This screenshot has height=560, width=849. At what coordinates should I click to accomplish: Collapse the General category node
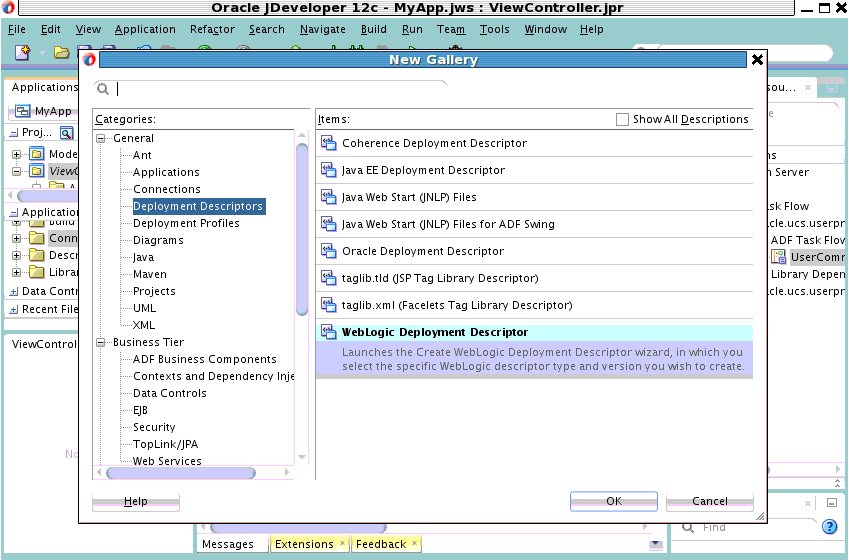101,139
